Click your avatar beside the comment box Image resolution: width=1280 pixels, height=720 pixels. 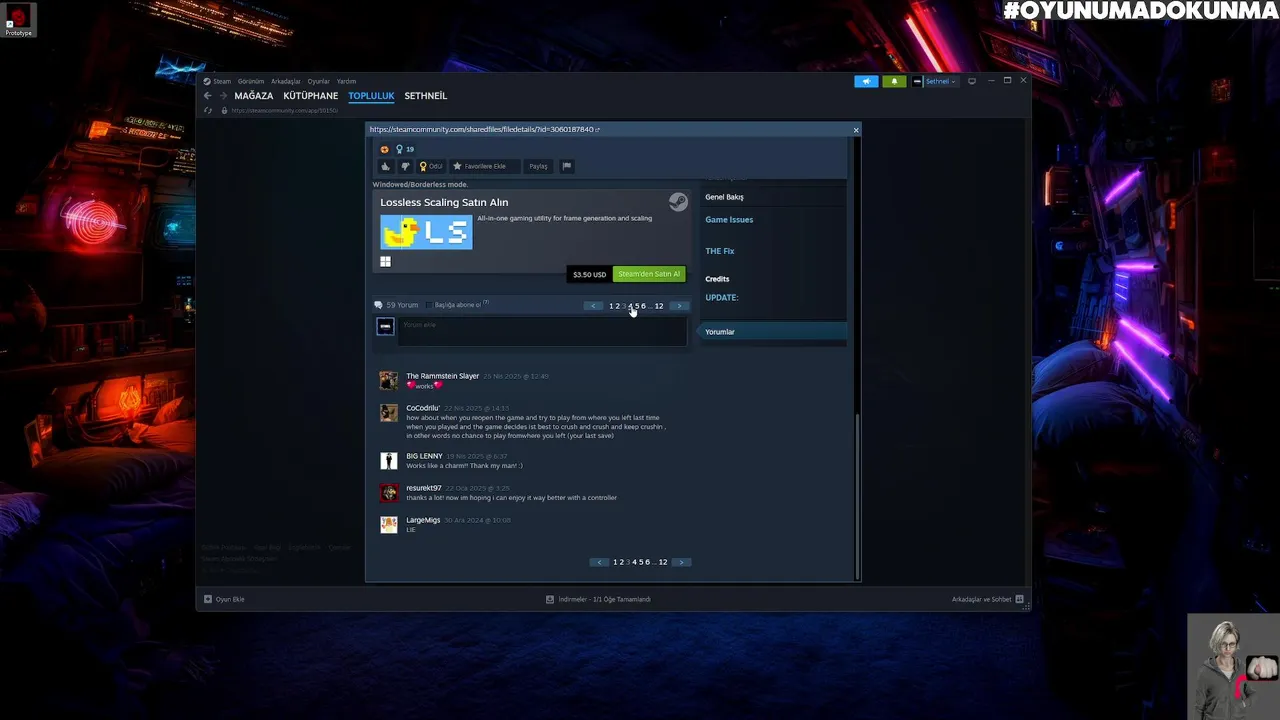click(385, 327)
